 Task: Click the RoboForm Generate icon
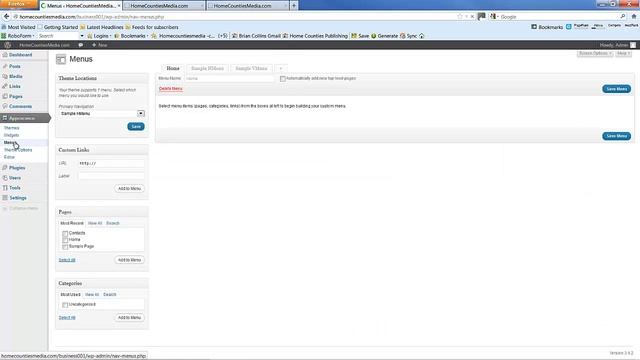[373, 36]
